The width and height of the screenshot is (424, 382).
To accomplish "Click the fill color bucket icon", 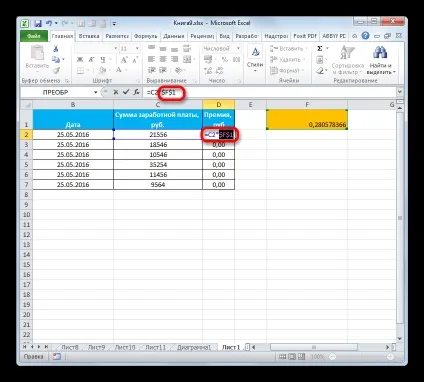I will (x=102, y=70).
